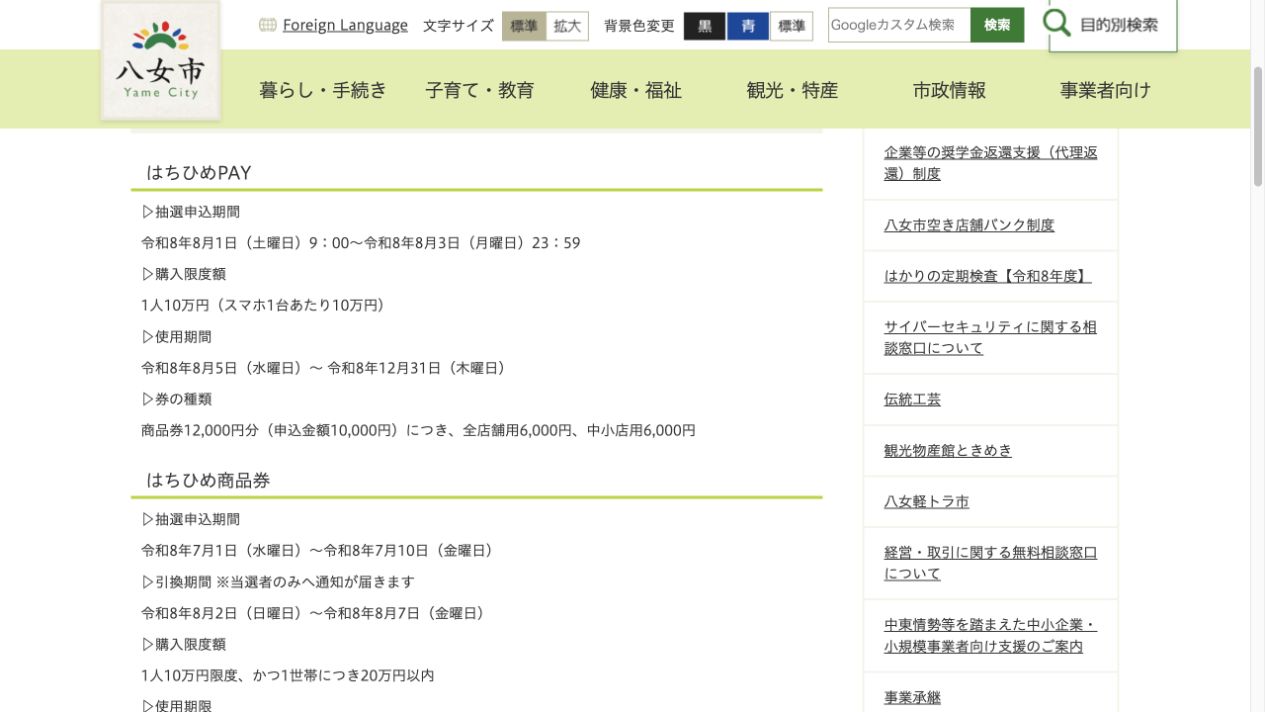Click the ▷券の種類 label
Image resolution: width=1265 pixels, height=712 pixels.
point(176,399)
